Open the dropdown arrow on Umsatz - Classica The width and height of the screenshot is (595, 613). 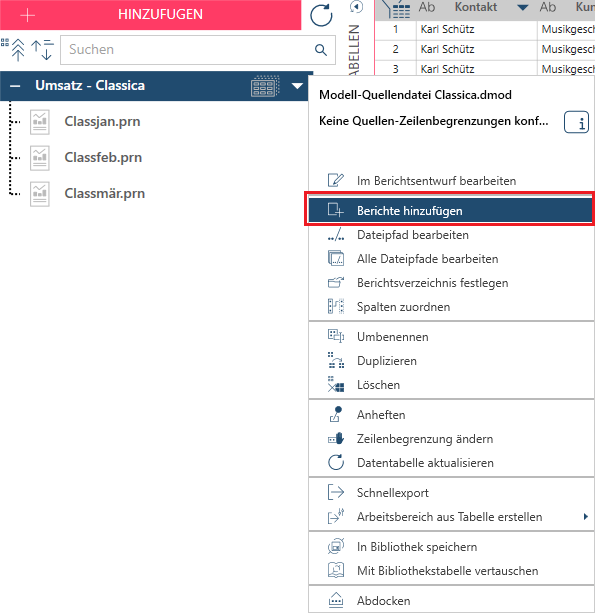coord(297,86)
